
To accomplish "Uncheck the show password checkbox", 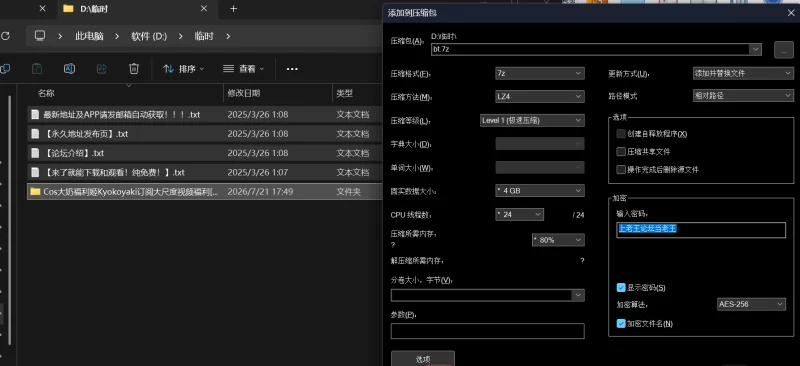I will 621,287.
